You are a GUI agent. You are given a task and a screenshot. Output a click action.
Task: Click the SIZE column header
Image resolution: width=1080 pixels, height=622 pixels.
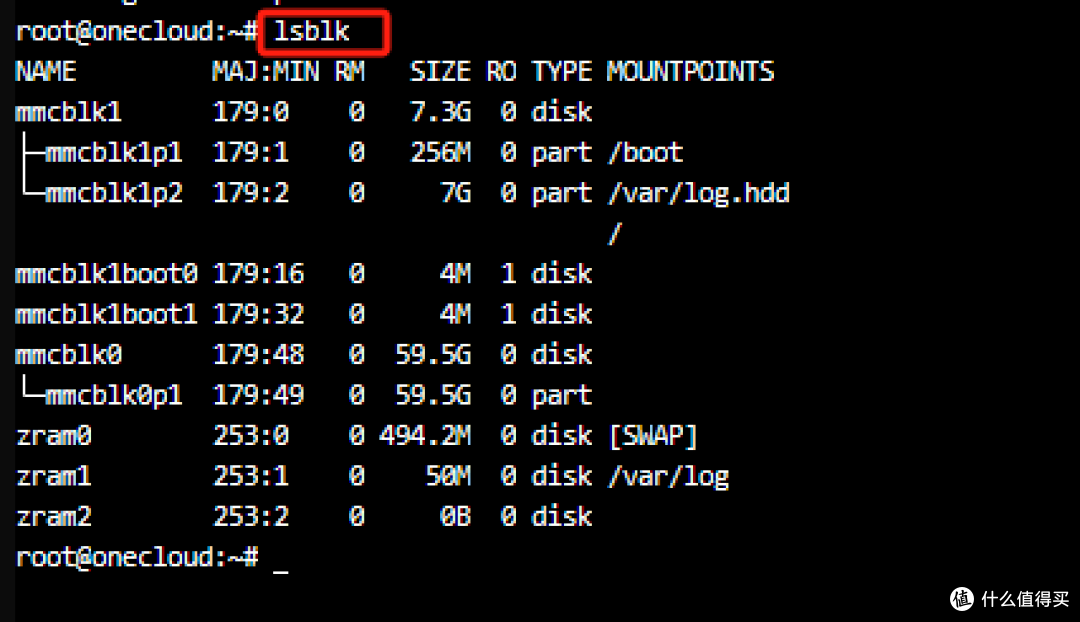440,72
